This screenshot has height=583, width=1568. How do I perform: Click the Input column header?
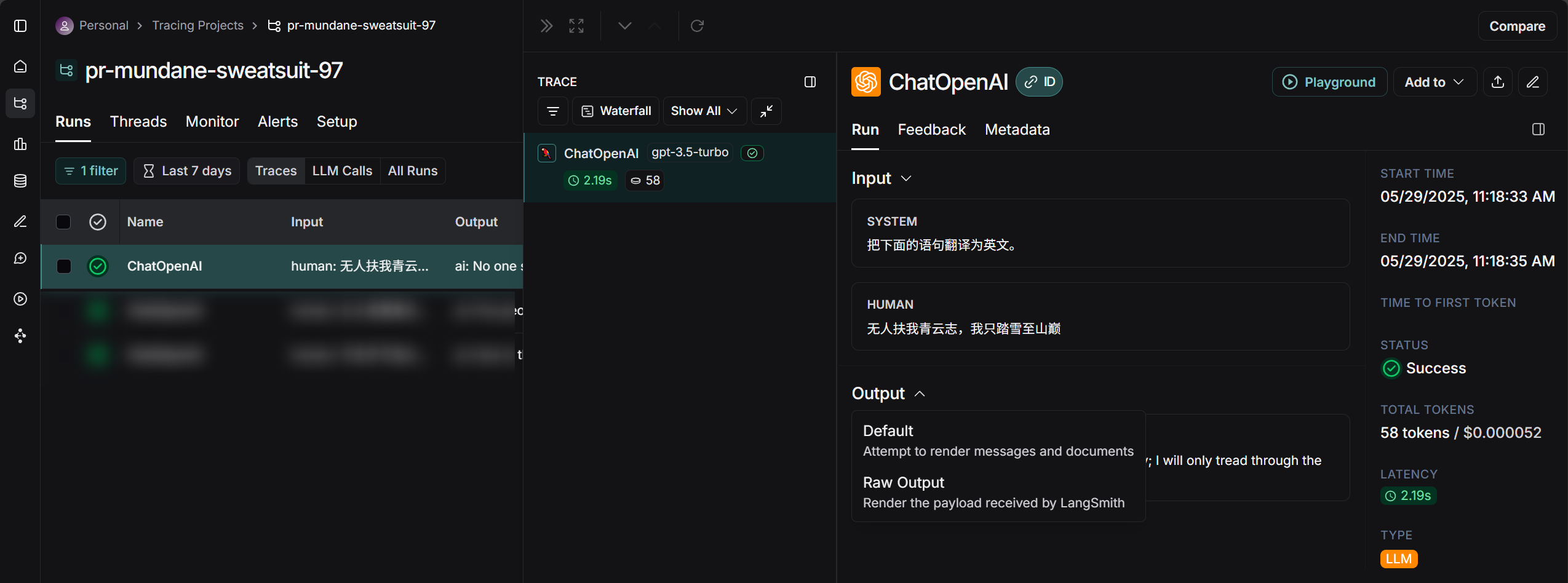pyautogui.click(x=307, y=222)
